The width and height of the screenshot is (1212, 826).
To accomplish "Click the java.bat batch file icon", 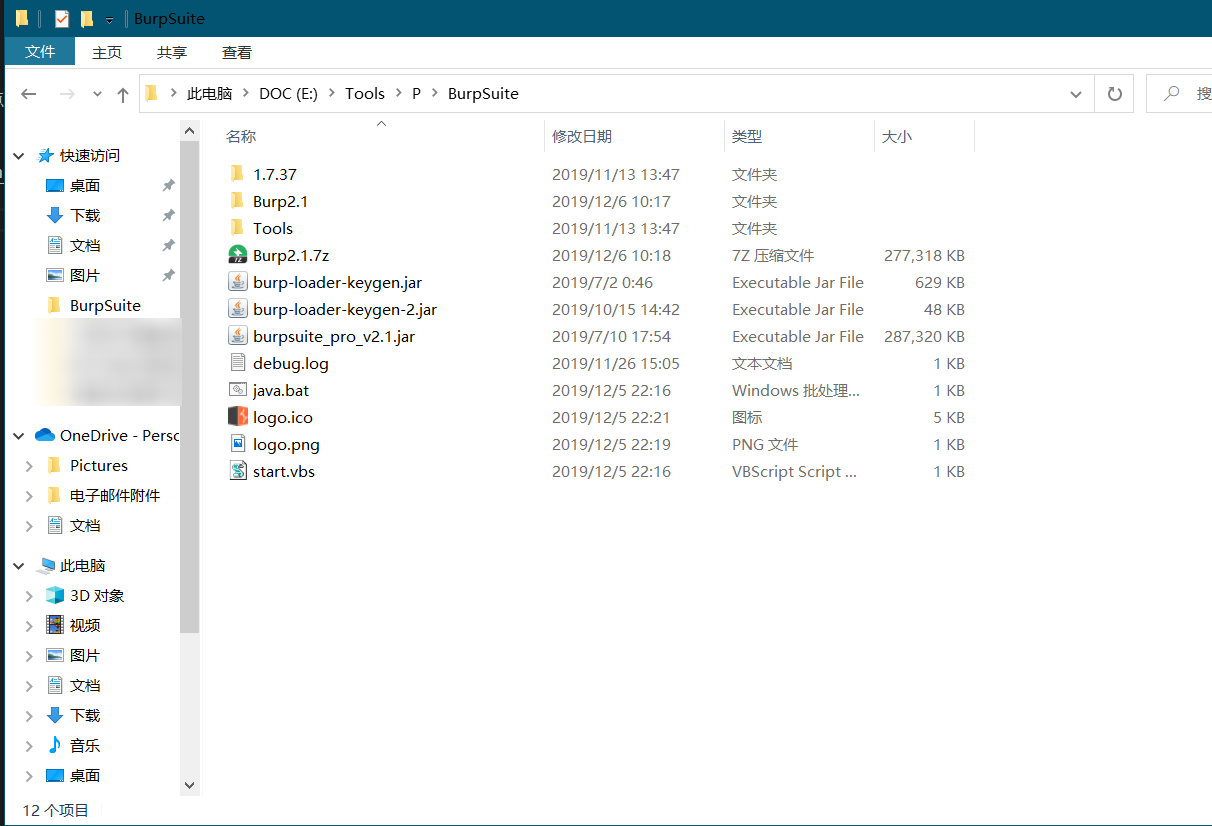I will point(237,390).
